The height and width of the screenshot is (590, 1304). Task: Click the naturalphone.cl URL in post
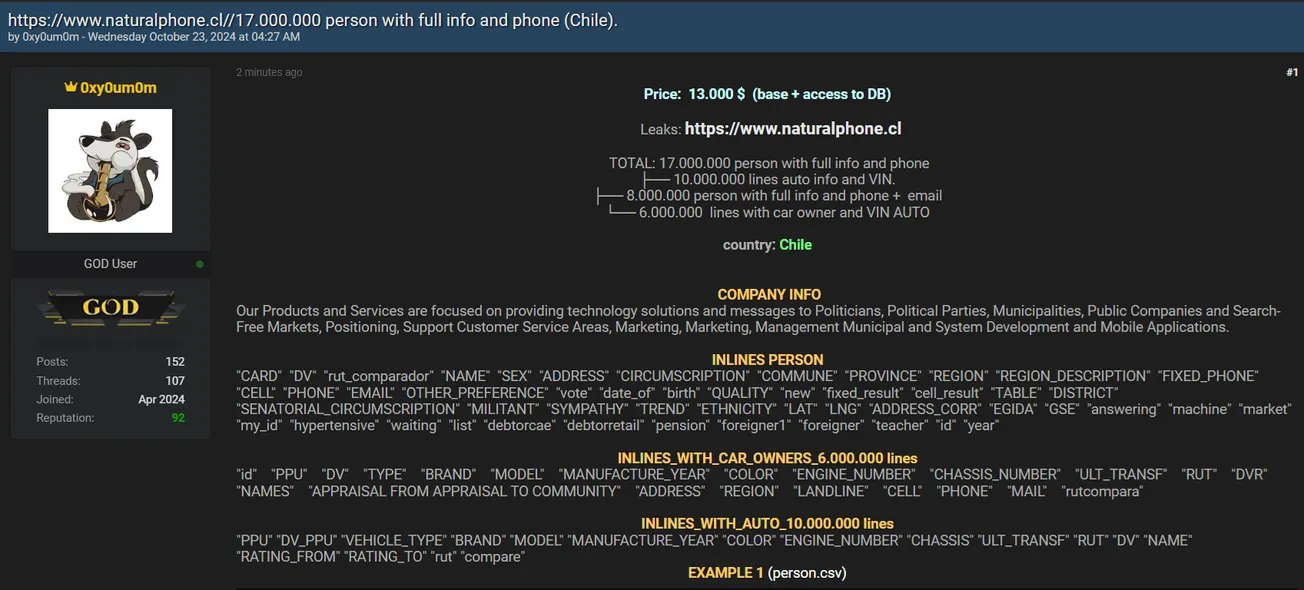(x=793, y=129)
